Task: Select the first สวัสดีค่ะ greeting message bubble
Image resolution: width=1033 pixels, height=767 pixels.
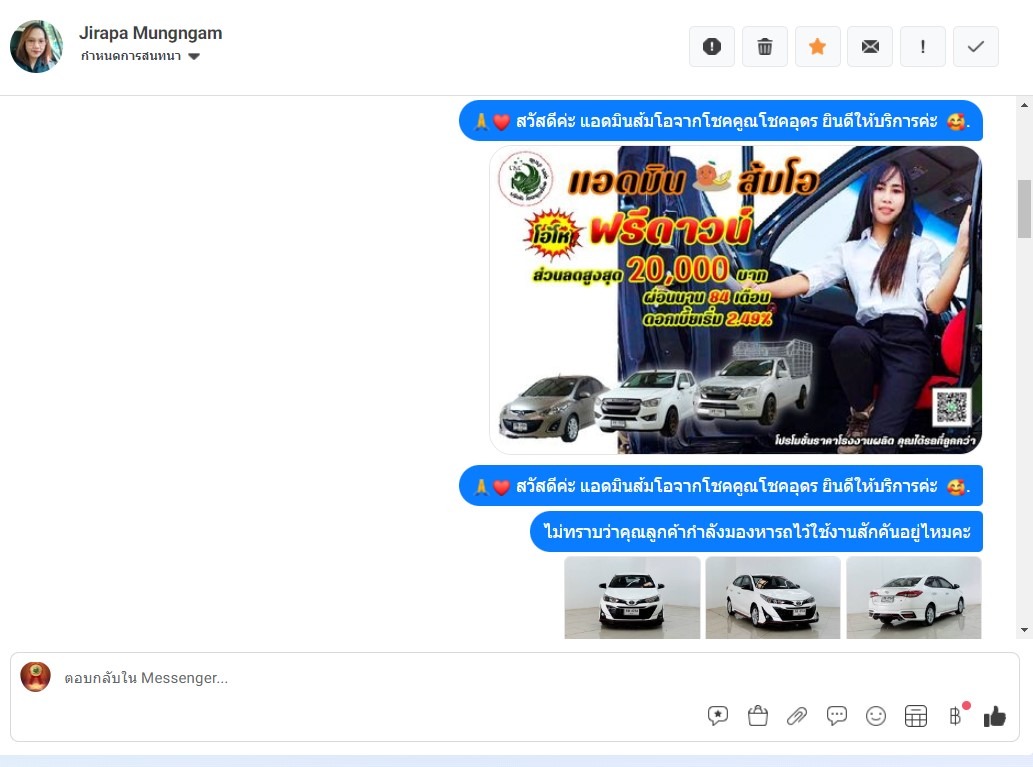Action: tap(721, 121)
